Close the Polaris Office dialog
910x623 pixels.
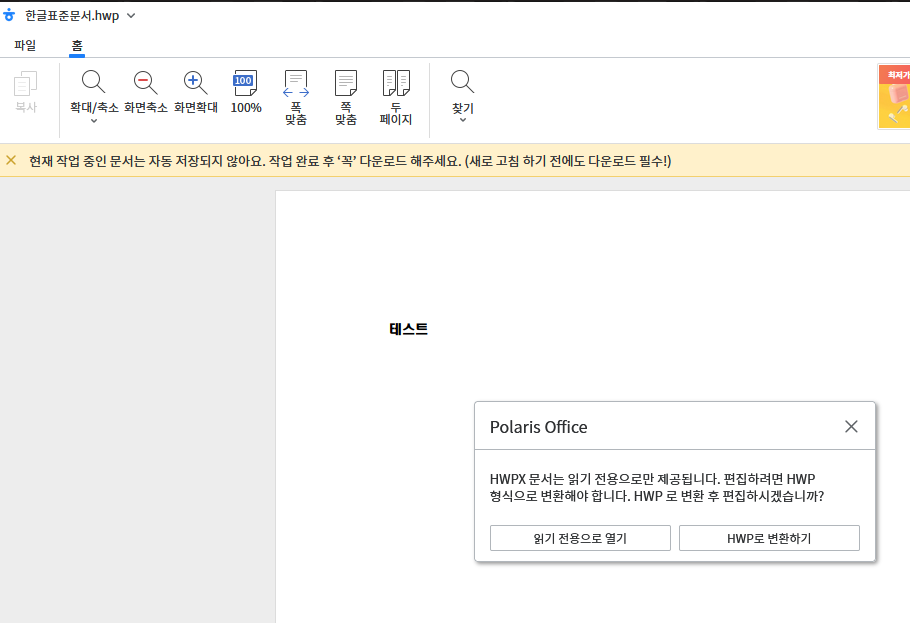coord(851,426)
